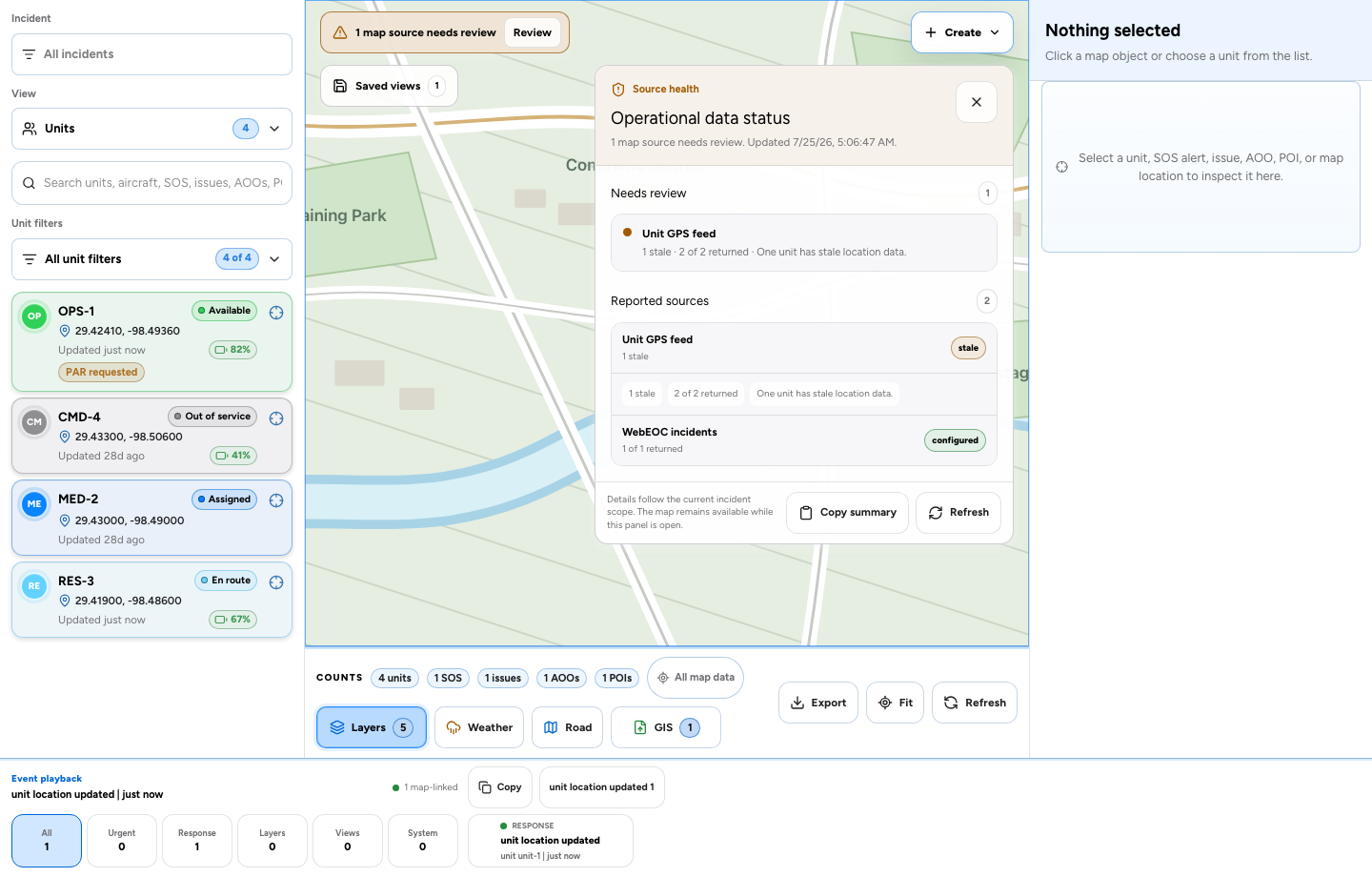The height and width of the screenshot is (877, 1372).
Task: Select the All events playback tab
Action: click(47, 841)
